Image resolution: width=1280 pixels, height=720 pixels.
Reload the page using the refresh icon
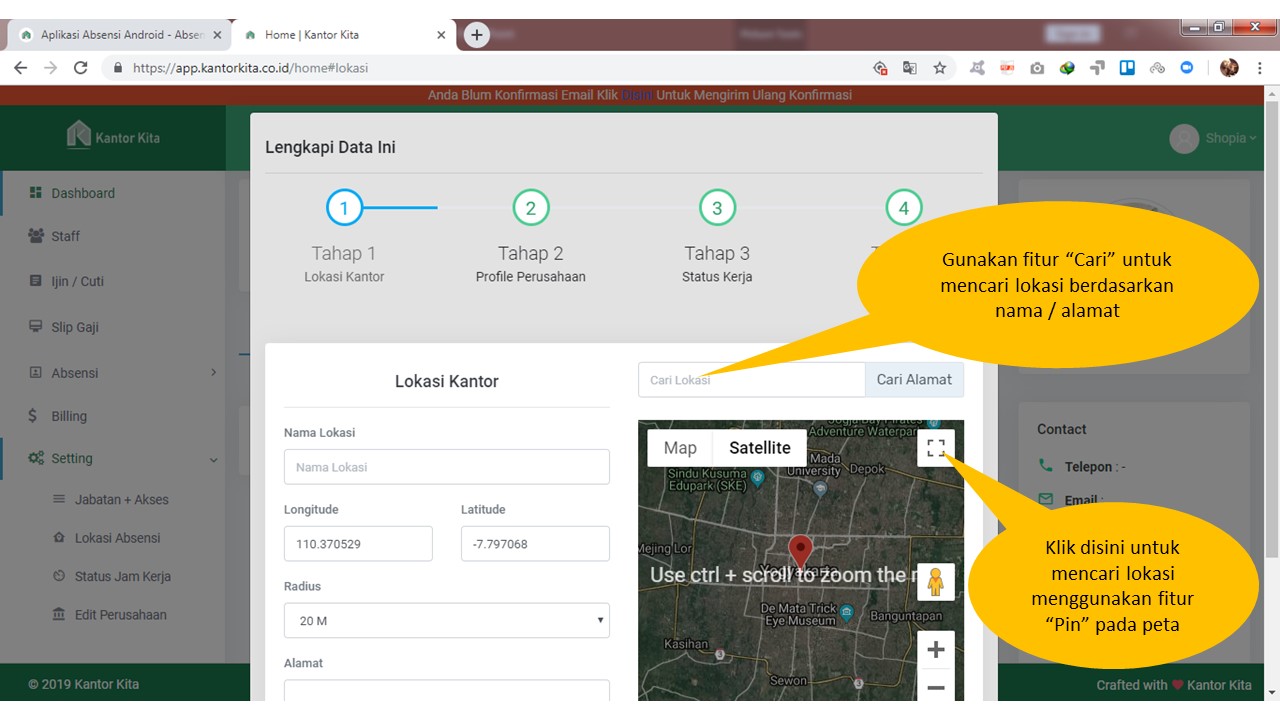pyautogui.click(x=81, y=68)
